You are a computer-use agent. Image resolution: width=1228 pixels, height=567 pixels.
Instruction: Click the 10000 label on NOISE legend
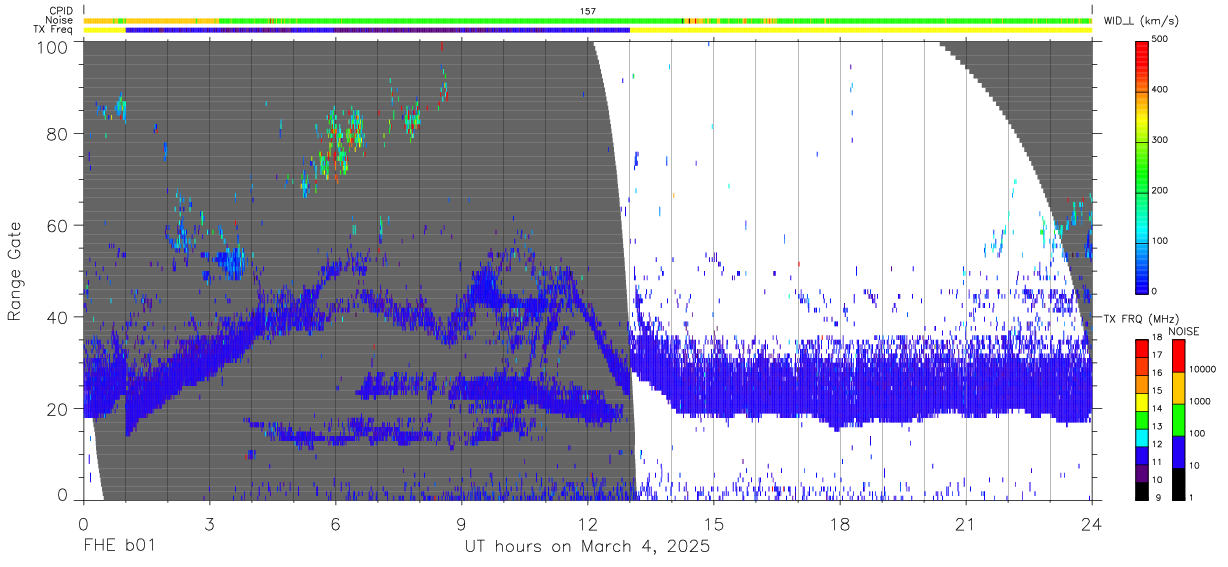pos(1201,371)
